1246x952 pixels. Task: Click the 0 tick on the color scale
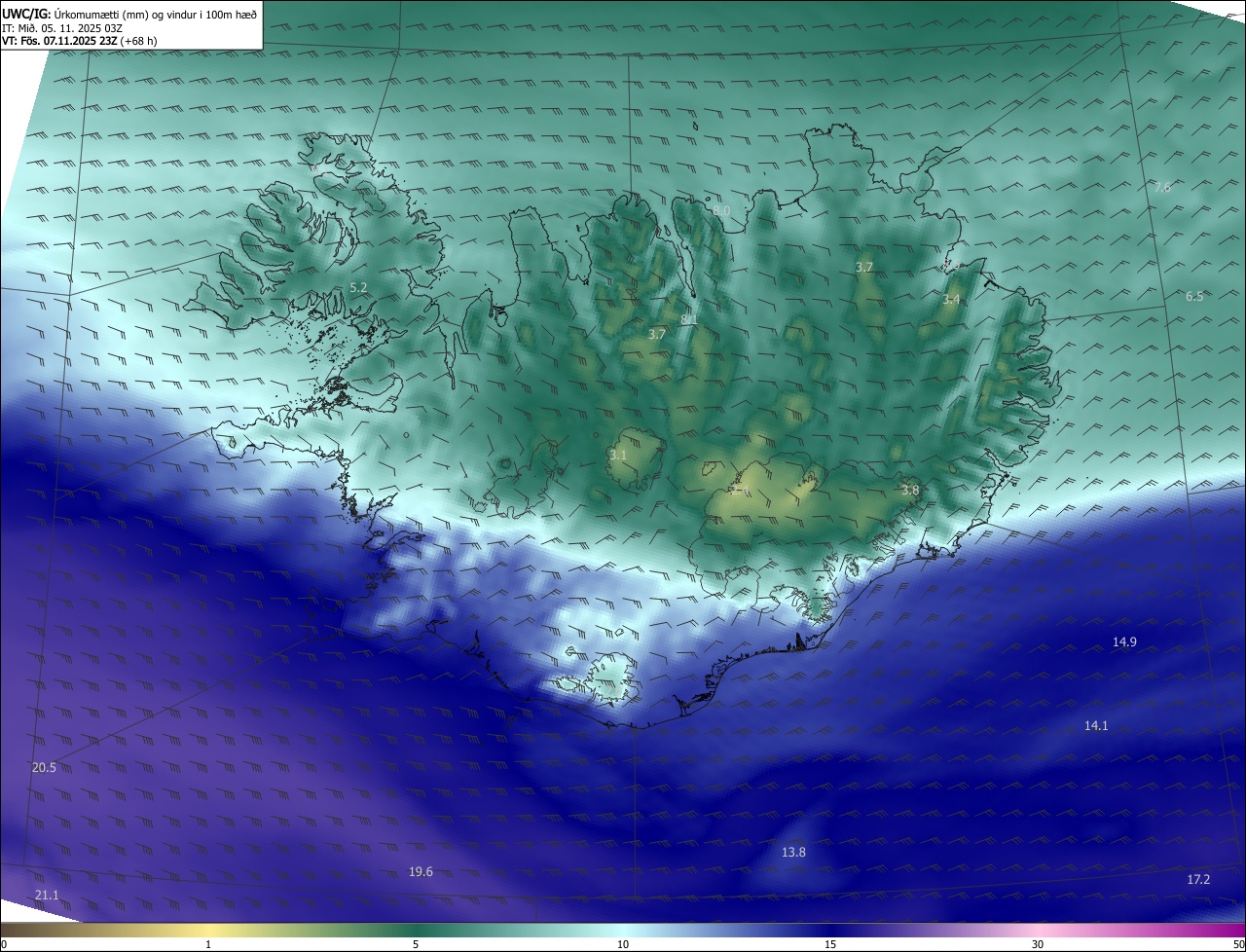pos(4,944)
